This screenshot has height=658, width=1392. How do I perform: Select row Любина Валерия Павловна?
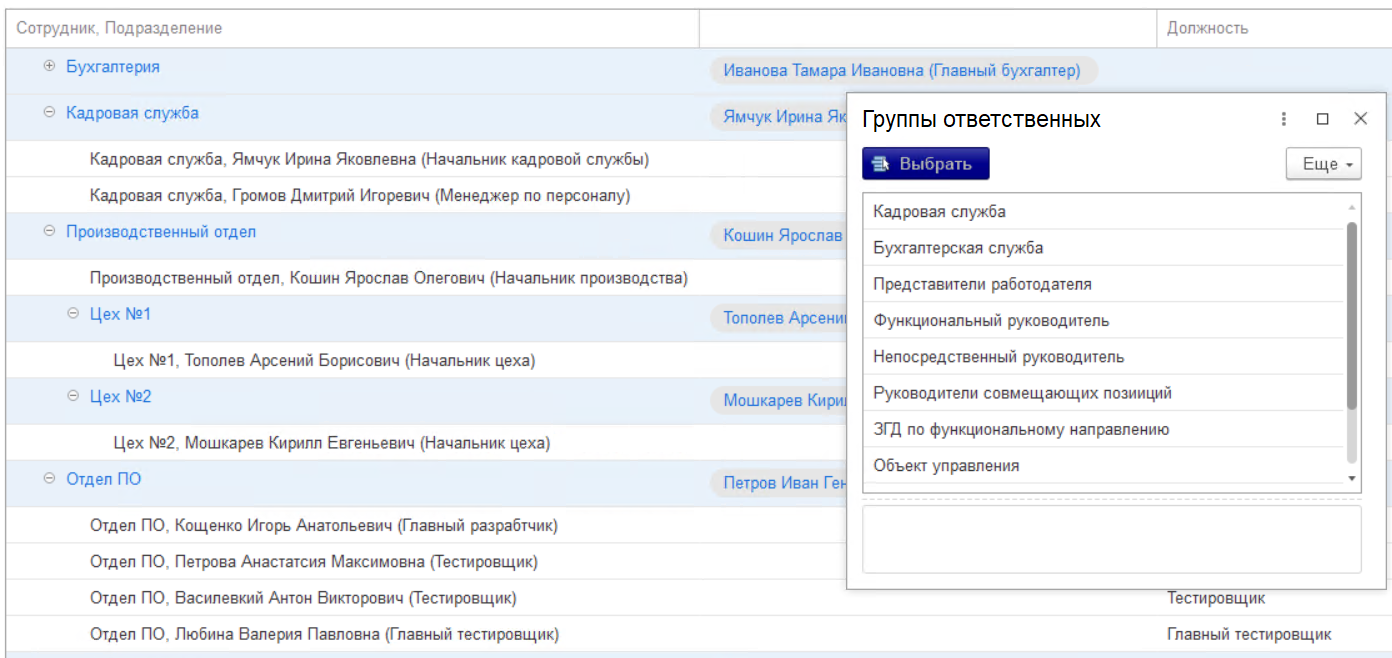pos(324,634)
